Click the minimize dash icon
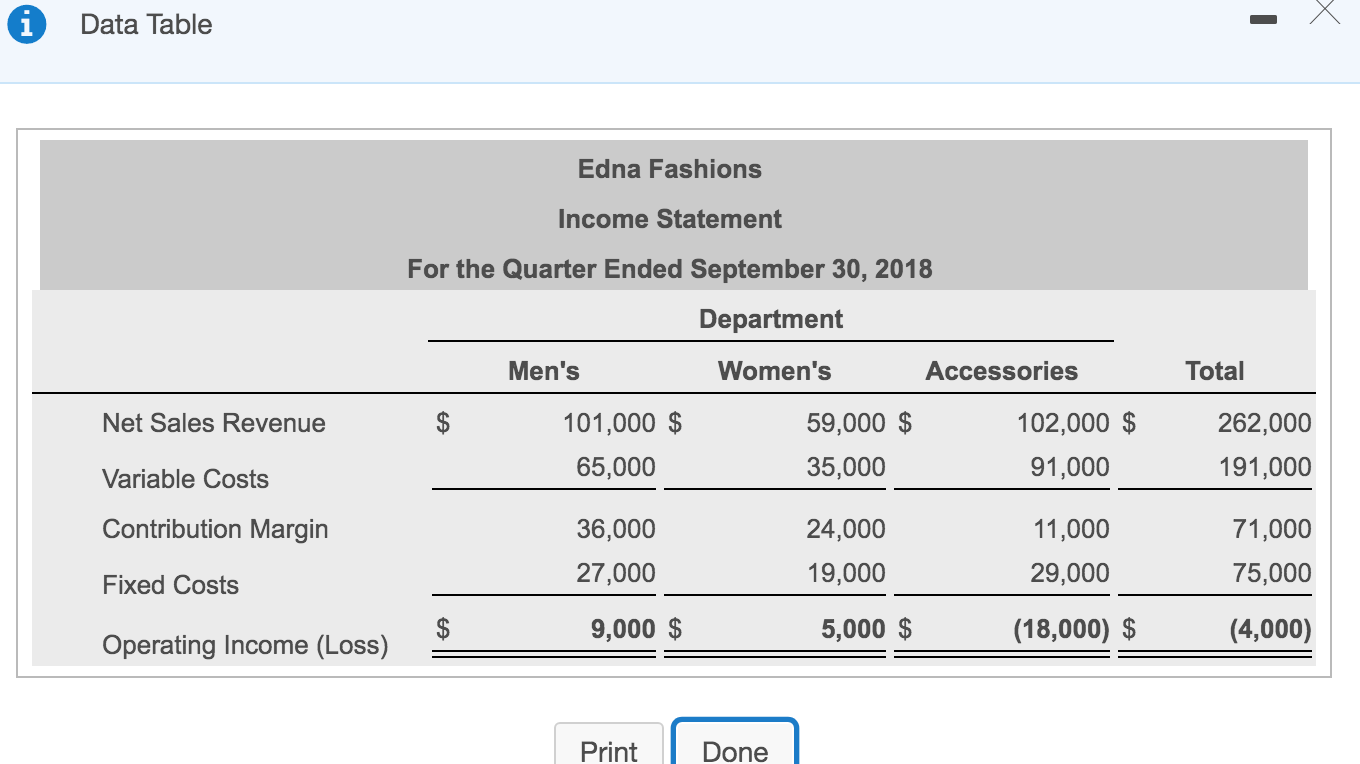Viewport: 1360px width, 764px height. [1263, 19]
